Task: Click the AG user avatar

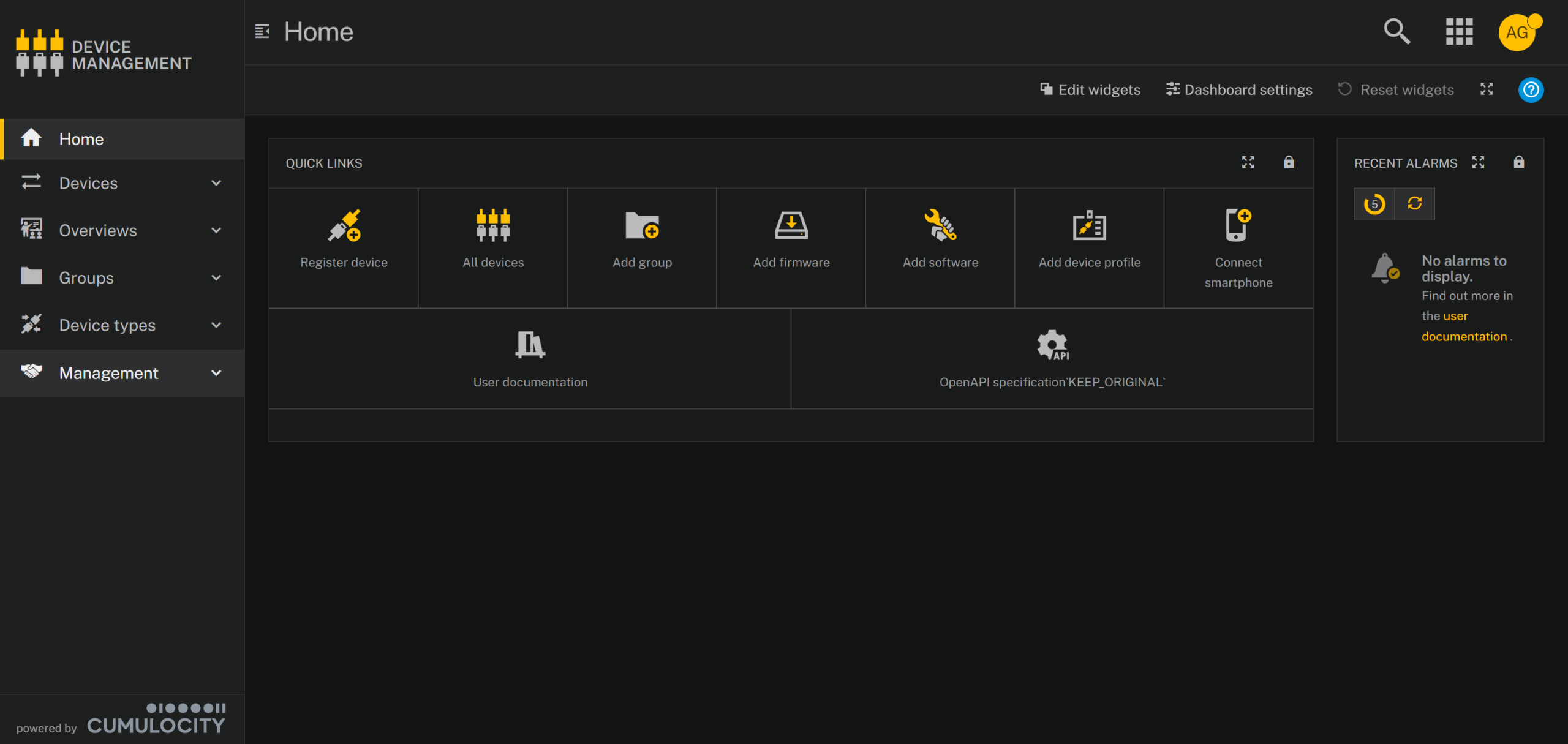Action: (1517, 32)
